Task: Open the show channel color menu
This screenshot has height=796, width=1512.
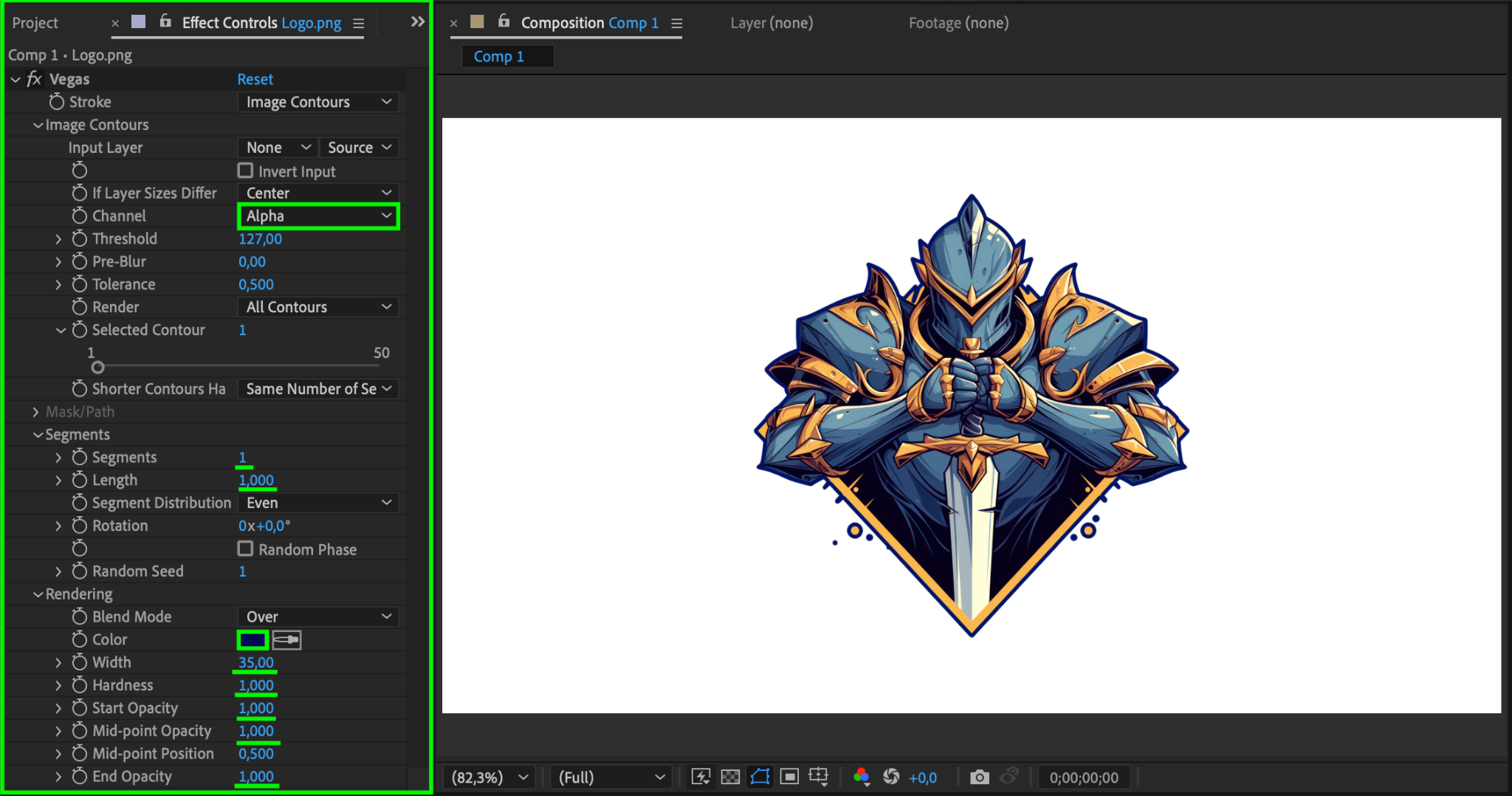Action: (861, 777)
